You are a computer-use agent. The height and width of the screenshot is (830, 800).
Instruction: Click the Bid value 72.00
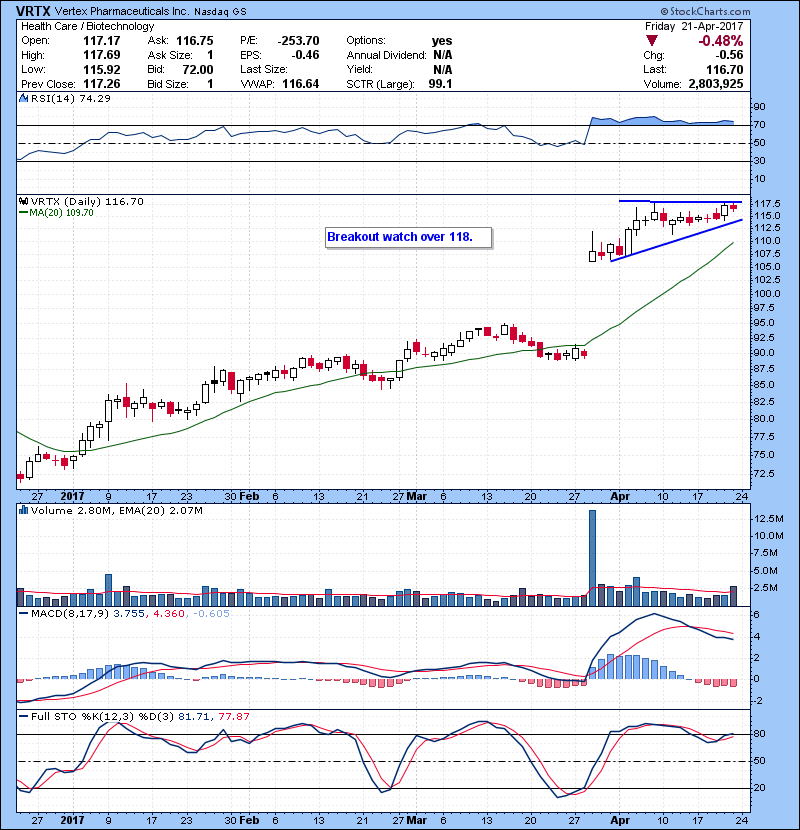click(x=198, y=69)
